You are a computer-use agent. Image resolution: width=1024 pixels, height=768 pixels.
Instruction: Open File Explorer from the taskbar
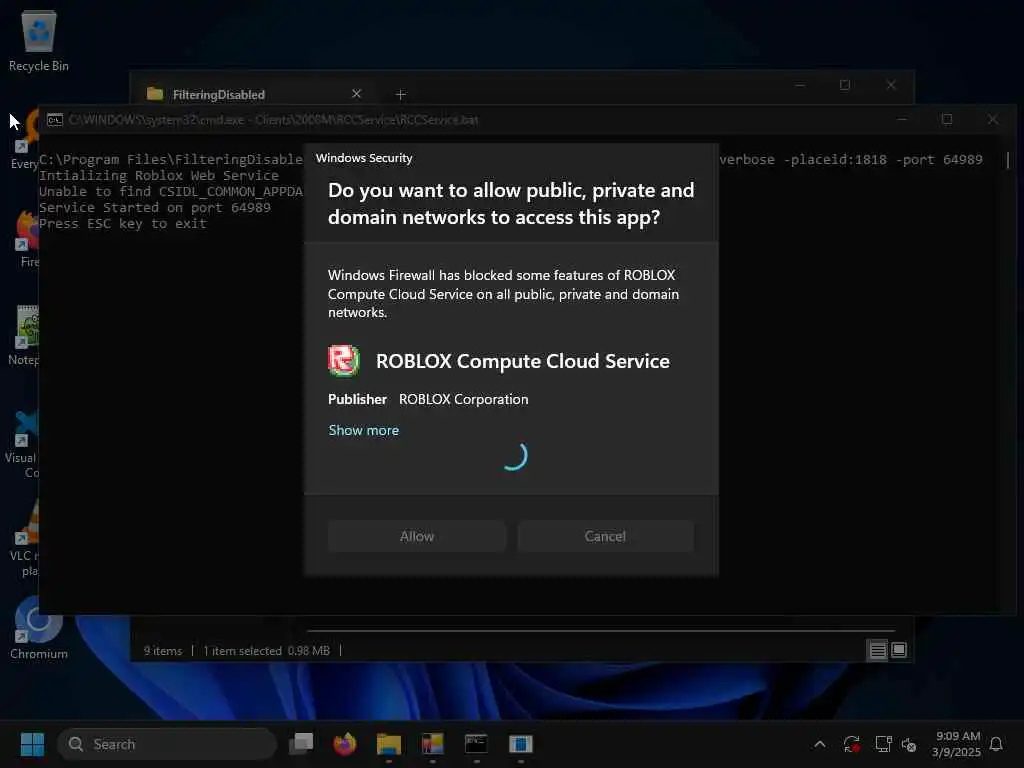click(389, 744)
